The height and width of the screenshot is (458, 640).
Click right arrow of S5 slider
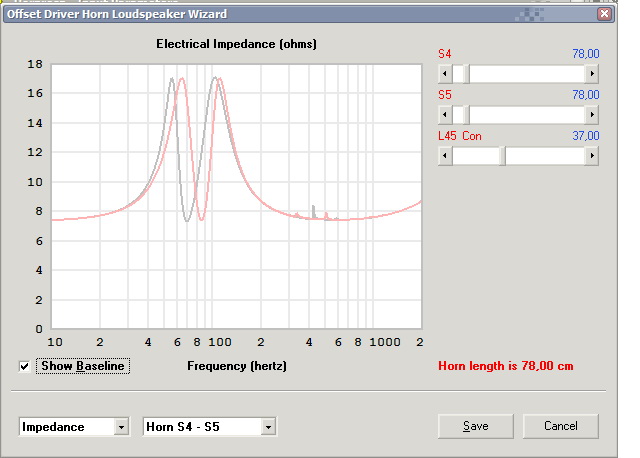[591, 115]
